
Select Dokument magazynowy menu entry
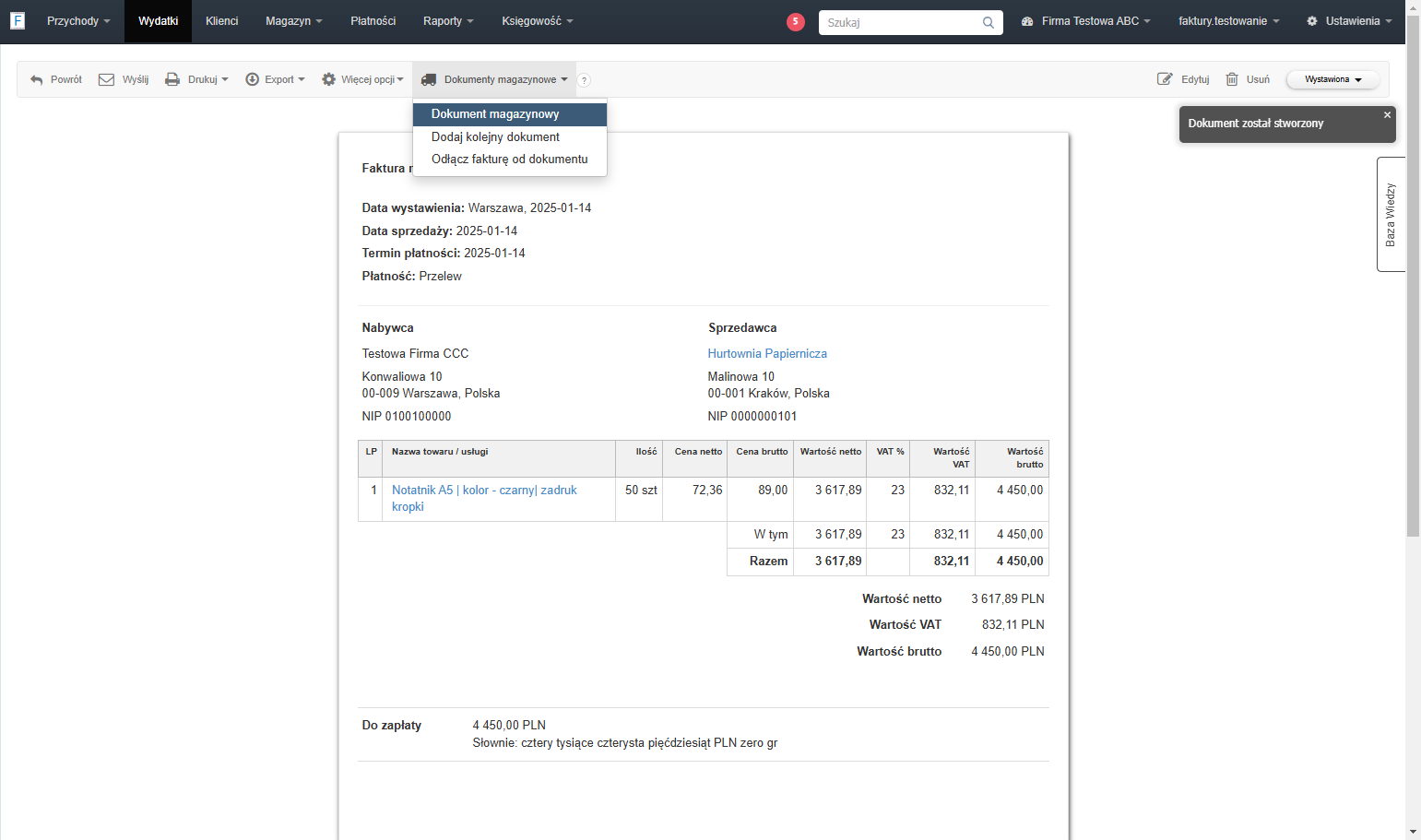(510, 114)
